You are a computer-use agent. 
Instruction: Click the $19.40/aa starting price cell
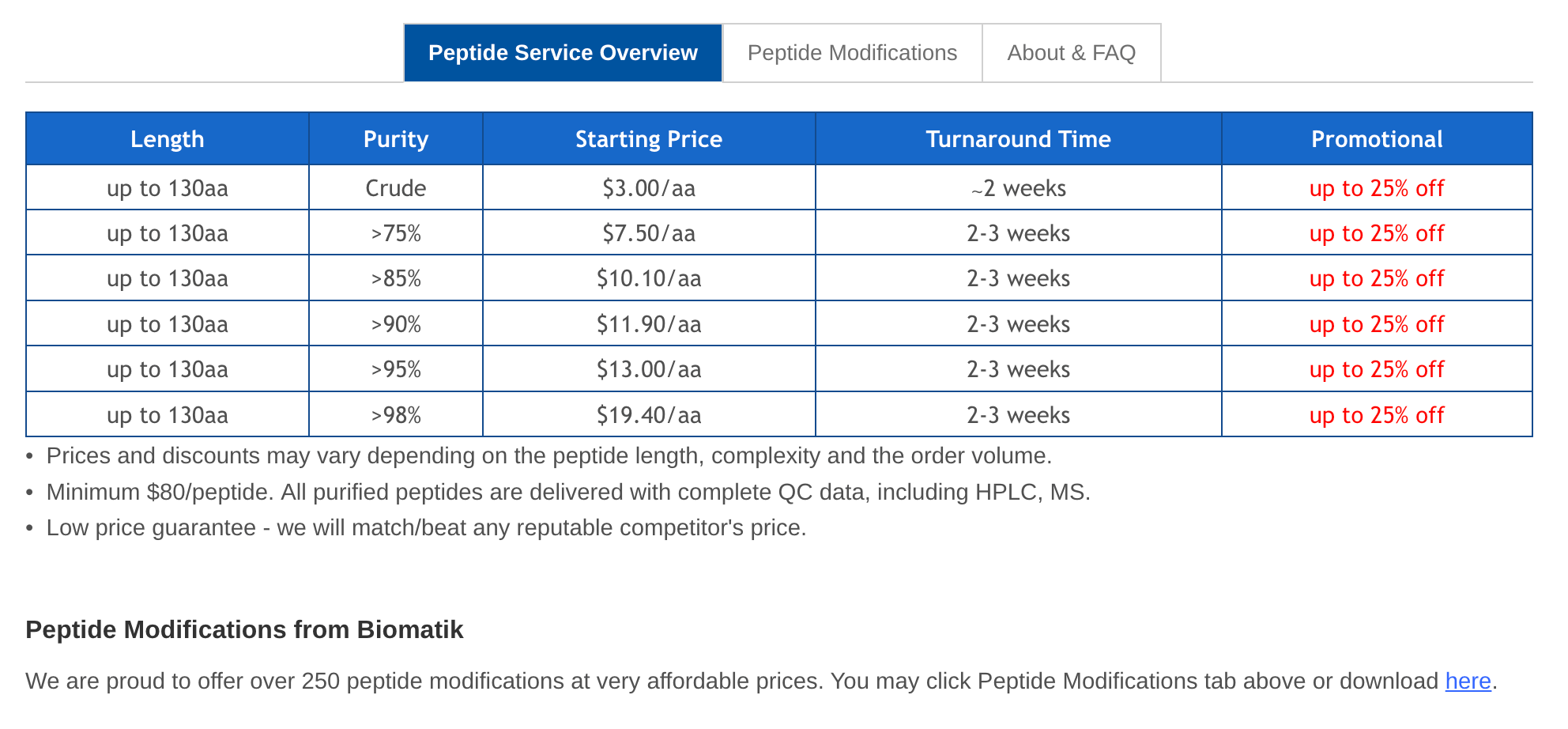[648, 415]
